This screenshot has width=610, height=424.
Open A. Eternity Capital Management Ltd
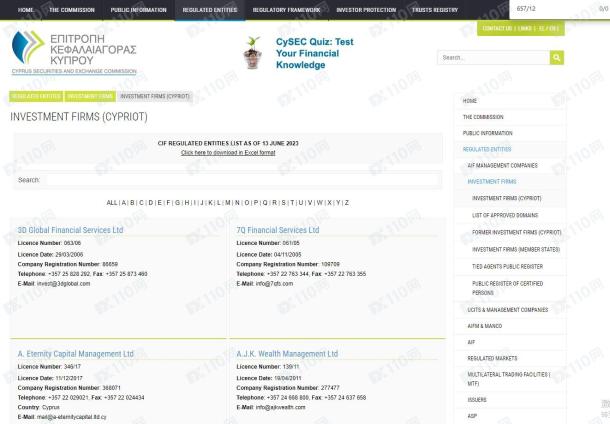(75, 354)
